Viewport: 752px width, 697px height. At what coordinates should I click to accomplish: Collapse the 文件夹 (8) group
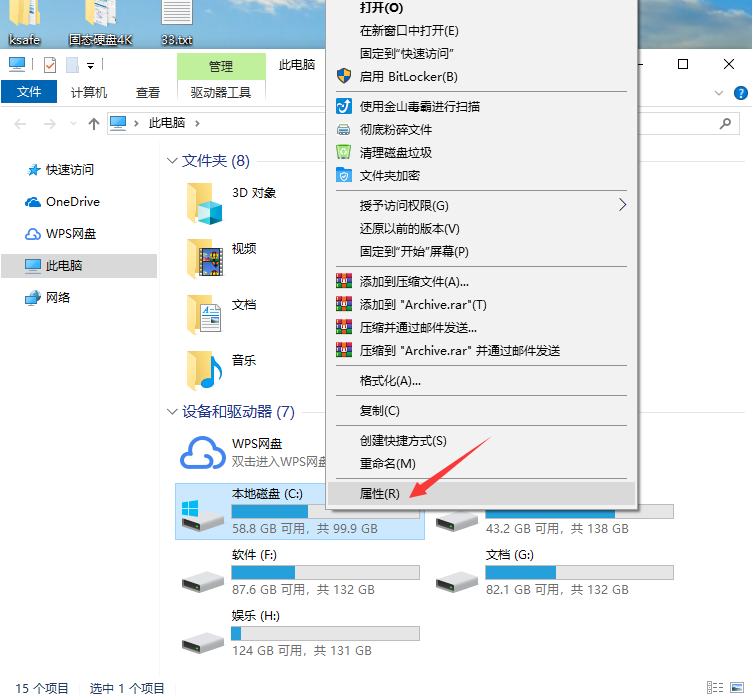click(x=171, y=161)
